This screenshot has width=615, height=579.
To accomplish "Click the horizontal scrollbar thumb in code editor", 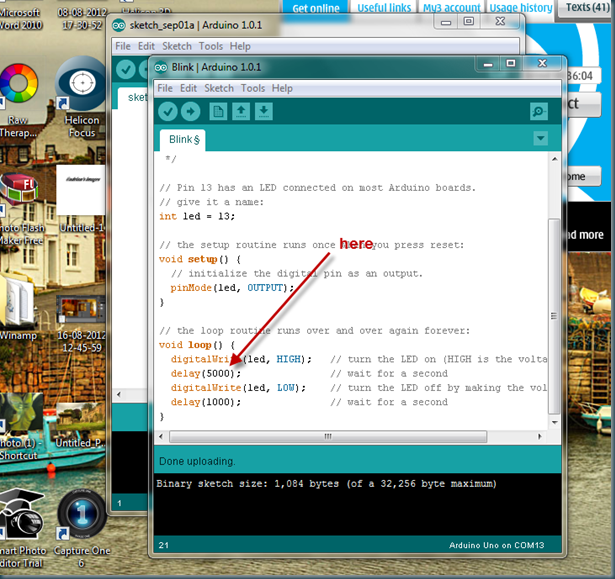I will pyautogui.click(x=328, y=436).
